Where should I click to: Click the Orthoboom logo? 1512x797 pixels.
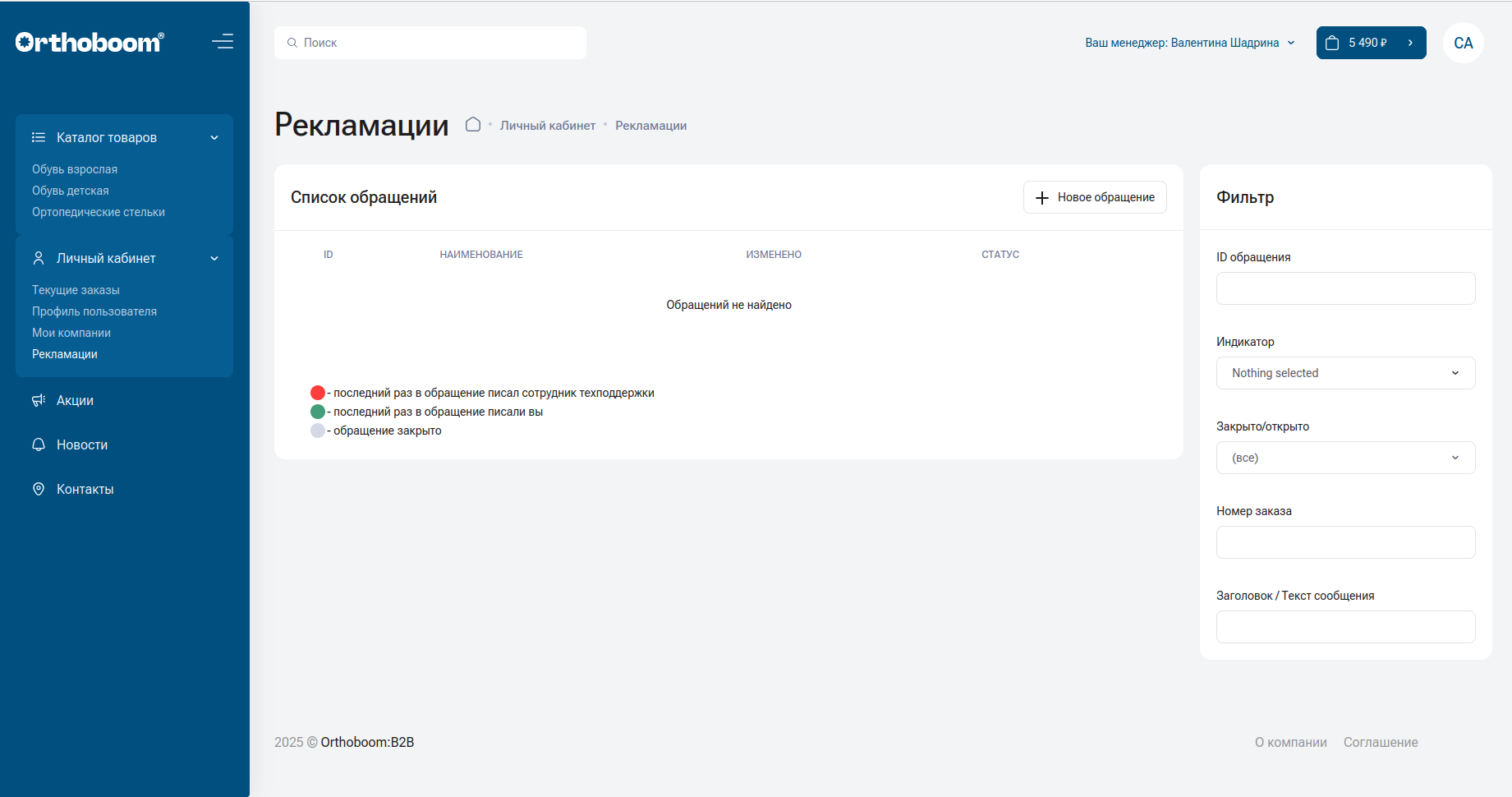(x=90, y=42)
